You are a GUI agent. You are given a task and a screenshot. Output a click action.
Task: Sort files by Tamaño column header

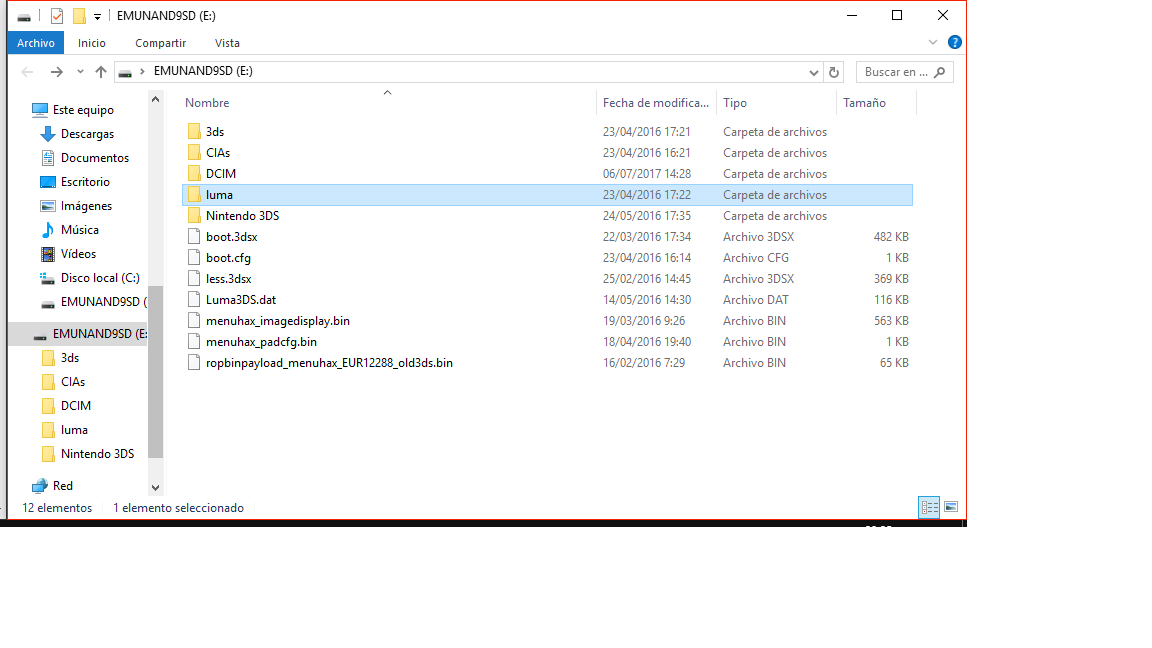(x=864, y=103)
